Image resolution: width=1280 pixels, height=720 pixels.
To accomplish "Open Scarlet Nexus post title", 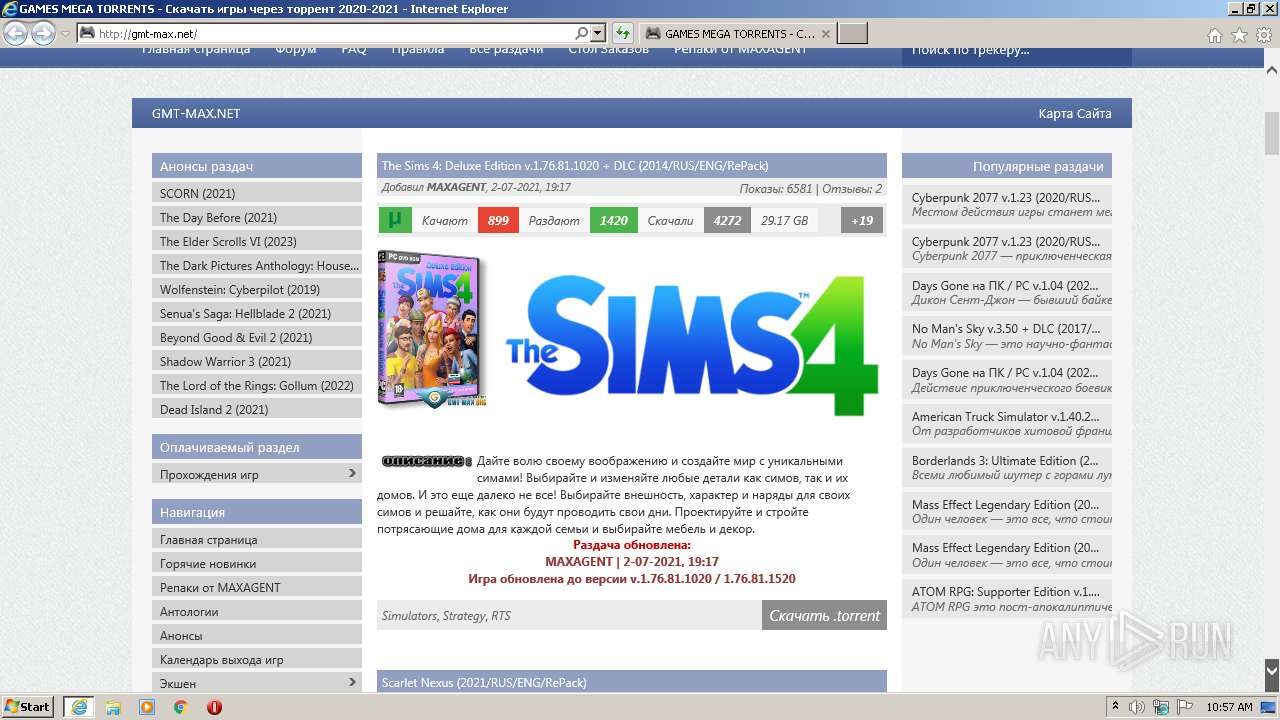I will tap(484, 682).
